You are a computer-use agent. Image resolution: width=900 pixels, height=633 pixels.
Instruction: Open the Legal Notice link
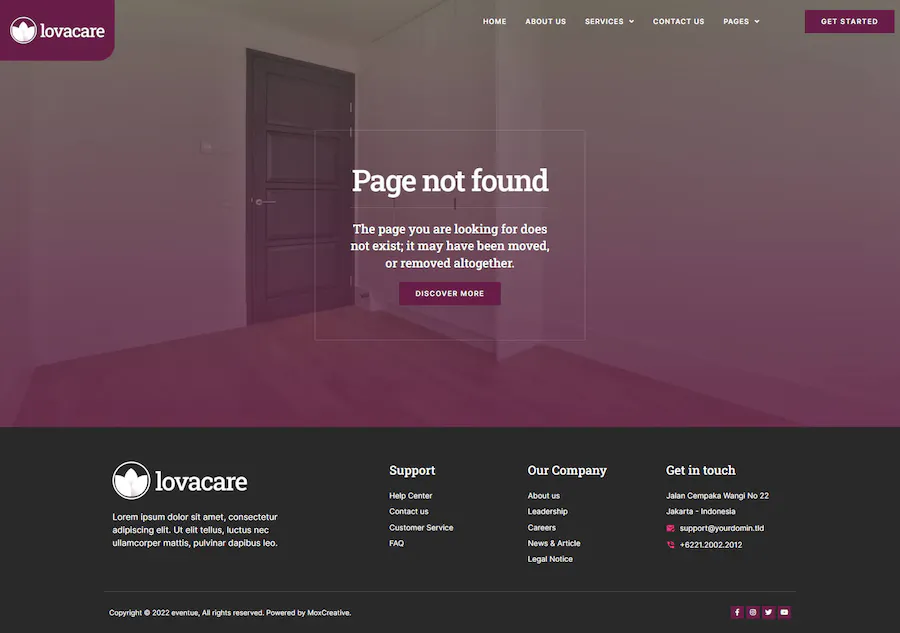click(x=550, y=559)
